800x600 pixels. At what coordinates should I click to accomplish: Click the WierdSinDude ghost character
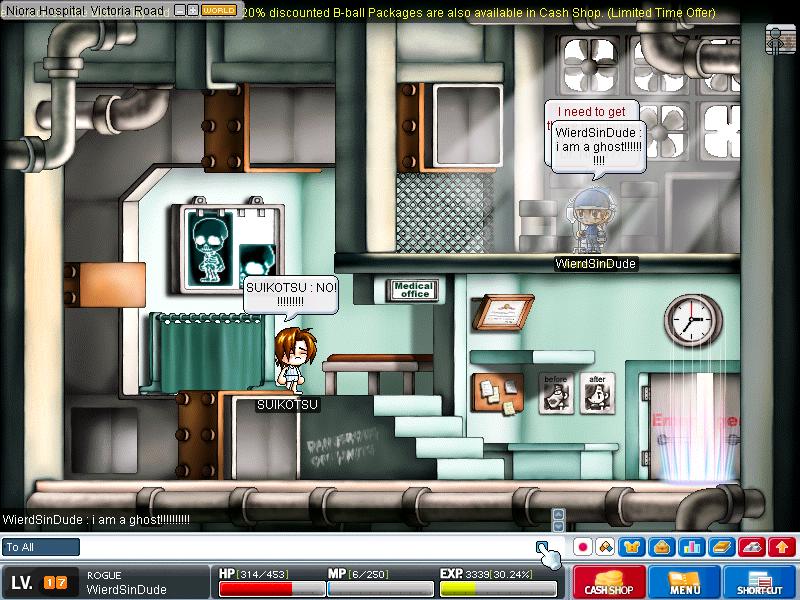(x=591, y=220)
